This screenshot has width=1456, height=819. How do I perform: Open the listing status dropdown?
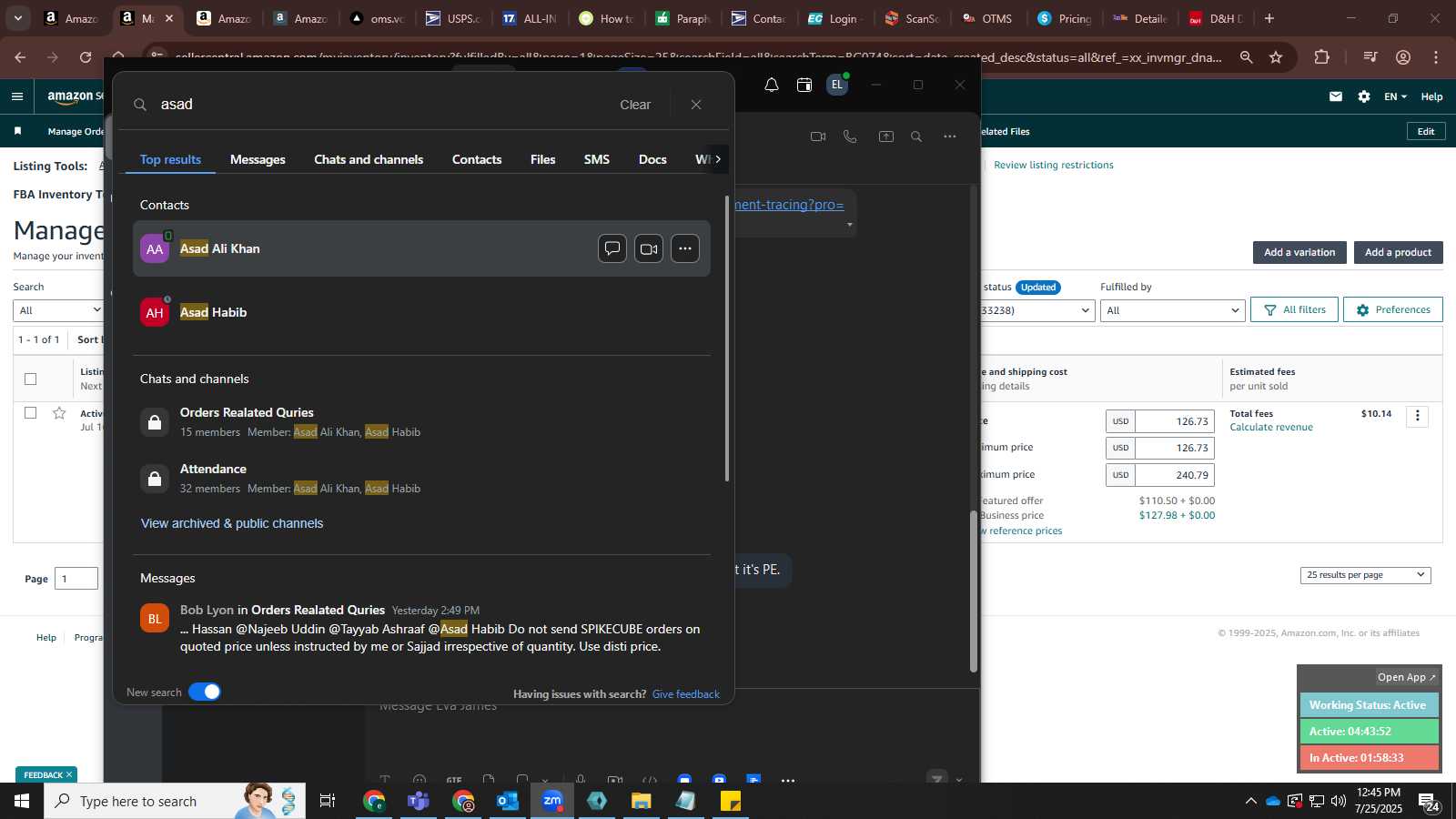click(1037, 310)
